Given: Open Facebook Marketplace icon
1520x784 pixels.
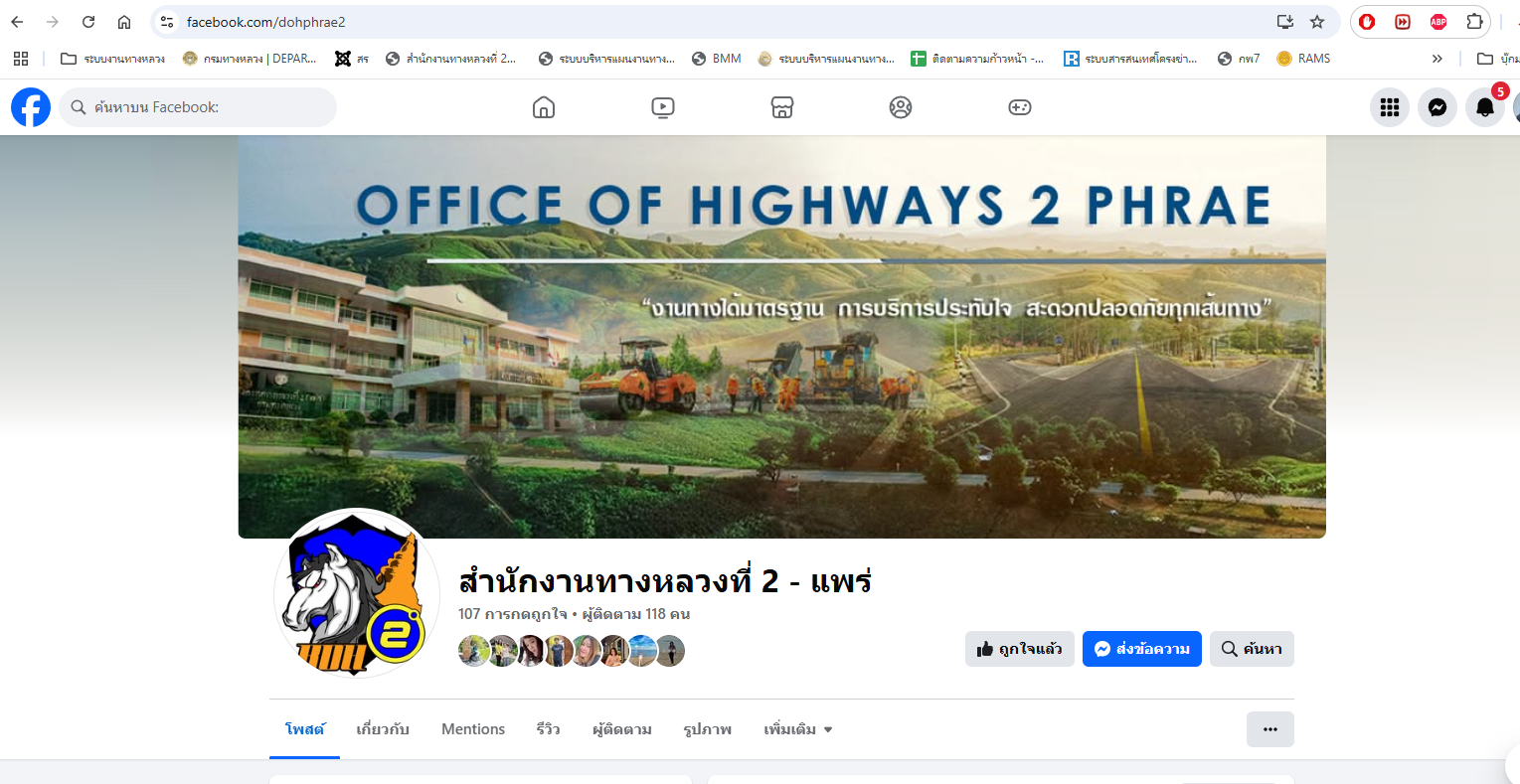Looking at the screenshot, I should [x=782, y=107].
